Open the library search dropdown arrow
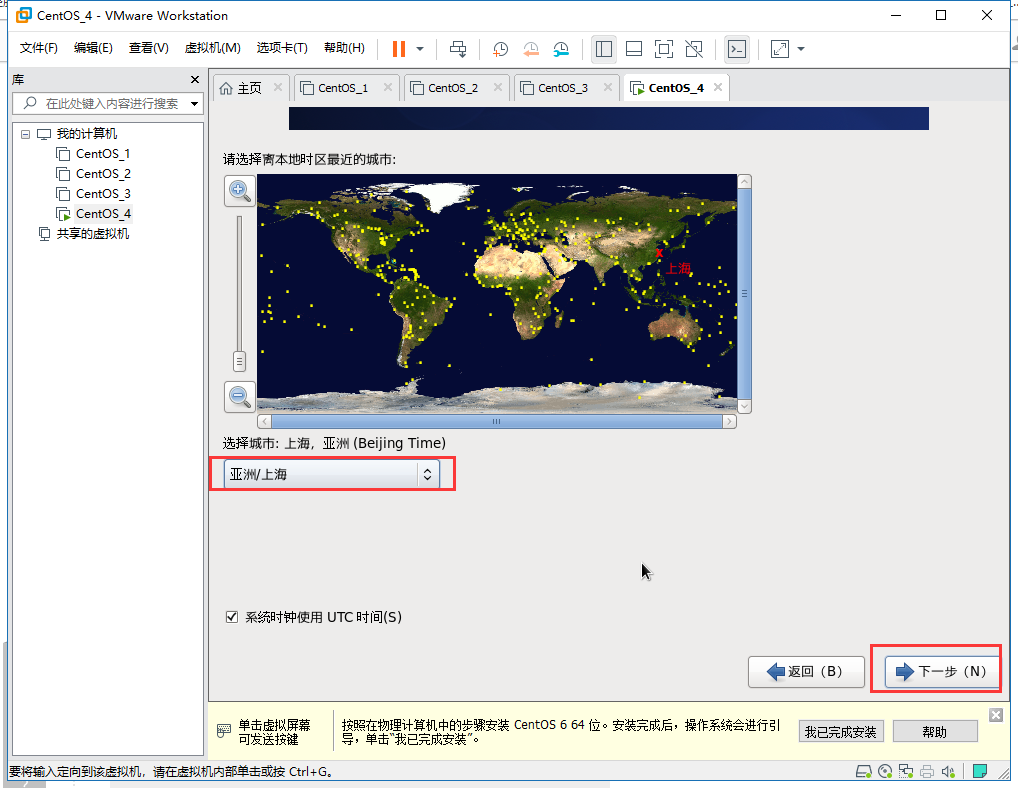1018x788 pixels. pyautogui.click(x=194, y=104)
